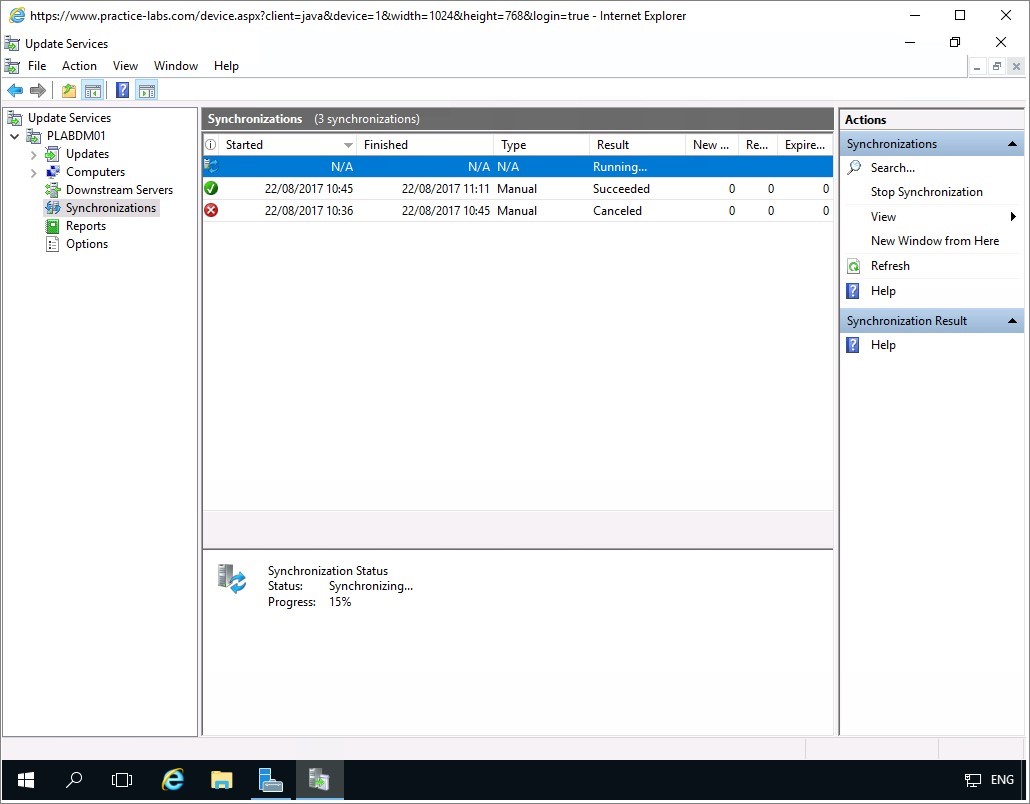Open the Window menu
1030x804 pixels.
pos(176,66)
